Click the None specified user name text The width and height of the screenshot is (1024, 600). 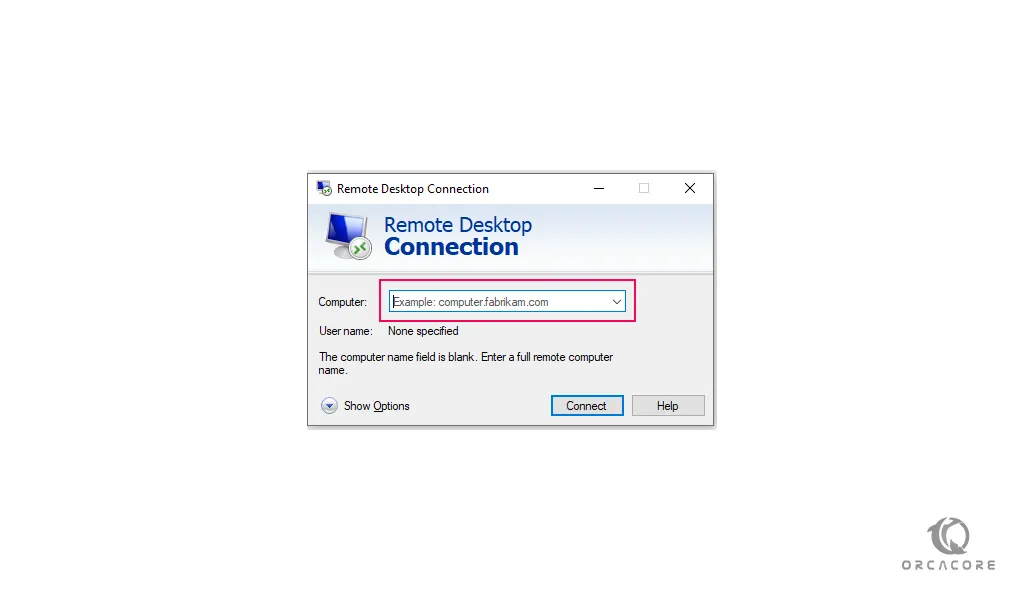[423, 331]
